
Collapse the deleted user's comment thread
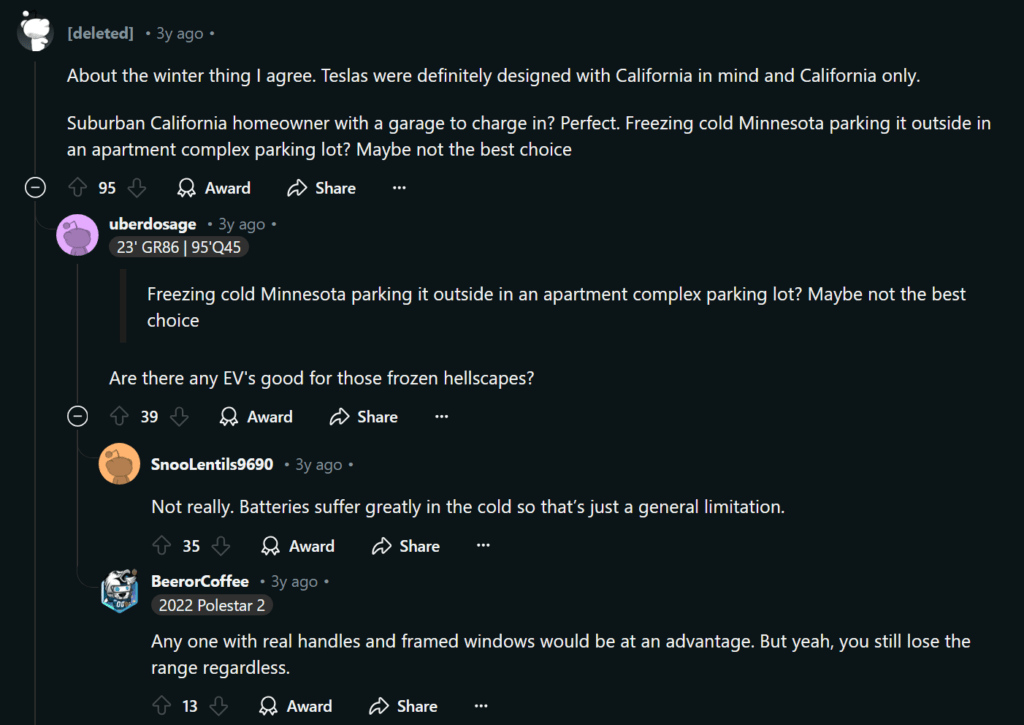pos(35,188)
